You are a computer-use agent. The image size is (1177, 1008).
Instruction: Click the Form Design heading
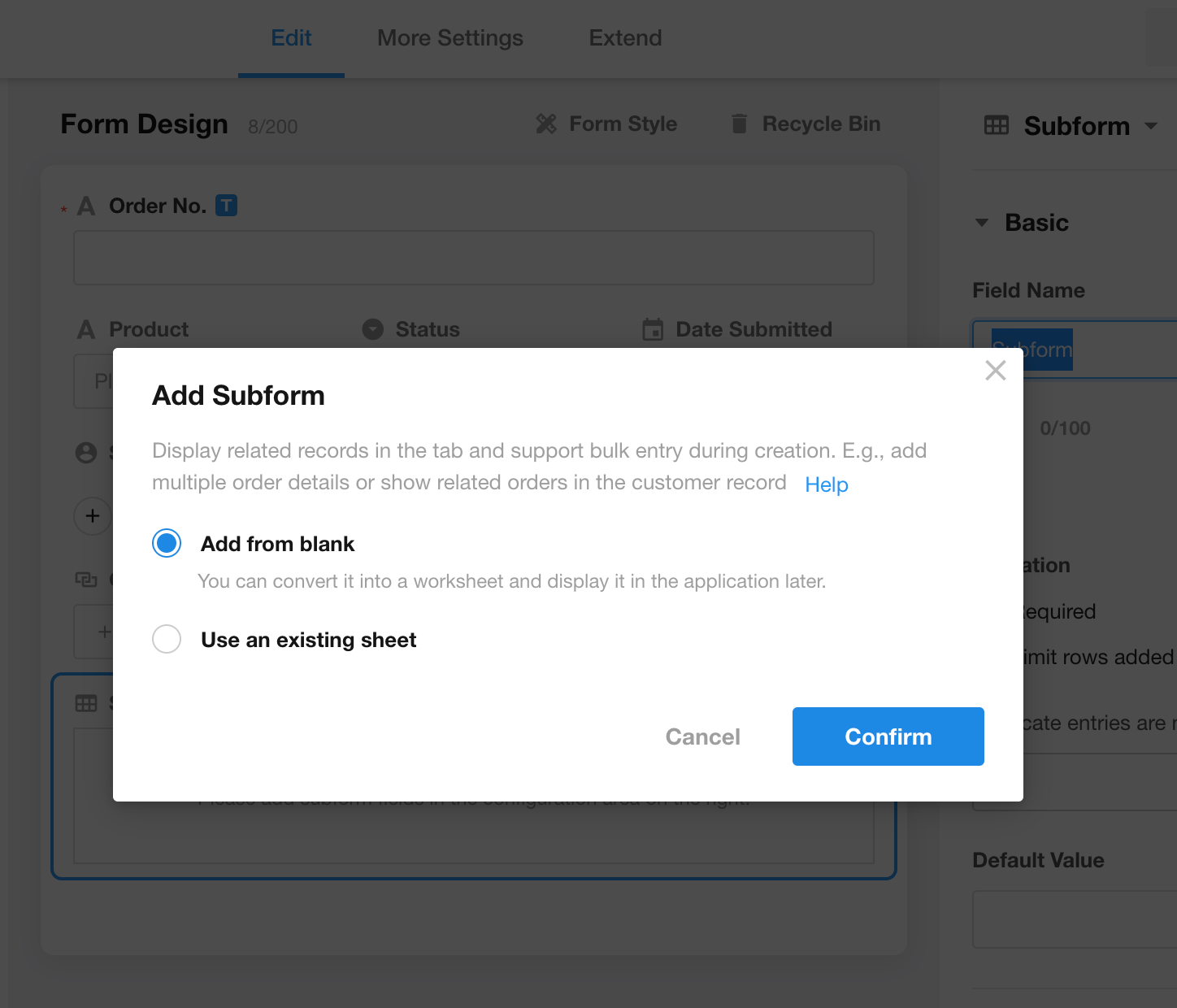tap(144, 124)
